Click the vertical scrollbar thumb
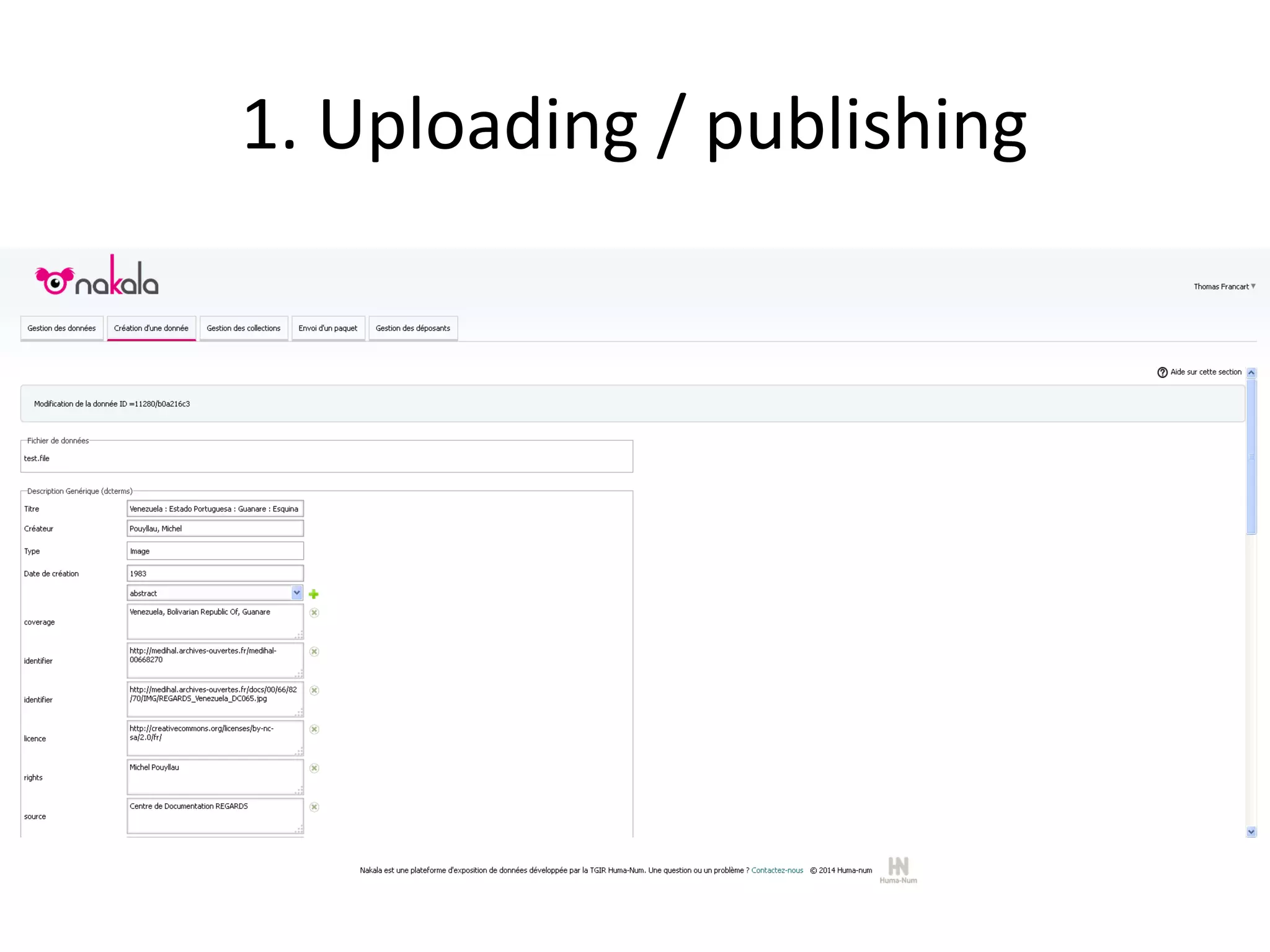1270x952 pixels. [x=1251, y=456]
